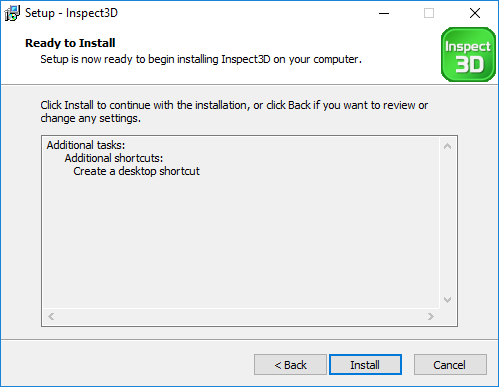The image size is (499, 387).
Task: Click the disabled maximize button
Action: pyautogui.click(x=429, y=13)
